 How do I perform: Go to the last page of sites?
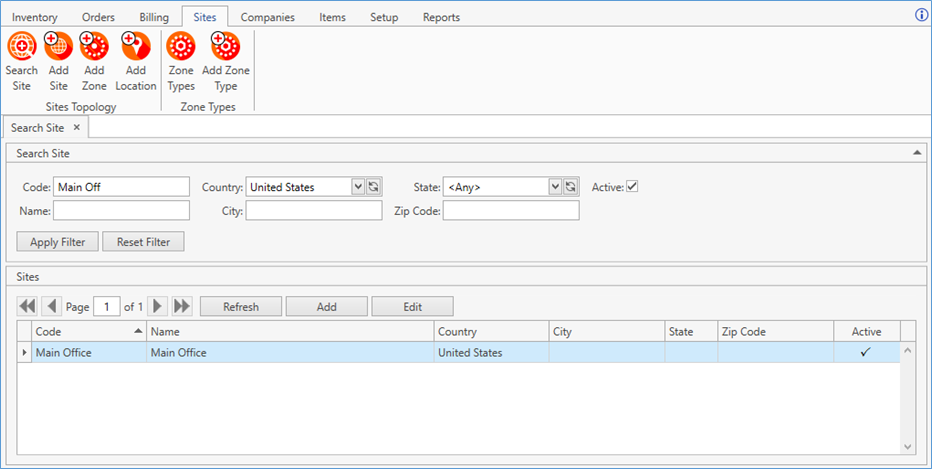(x=182, y=306)
